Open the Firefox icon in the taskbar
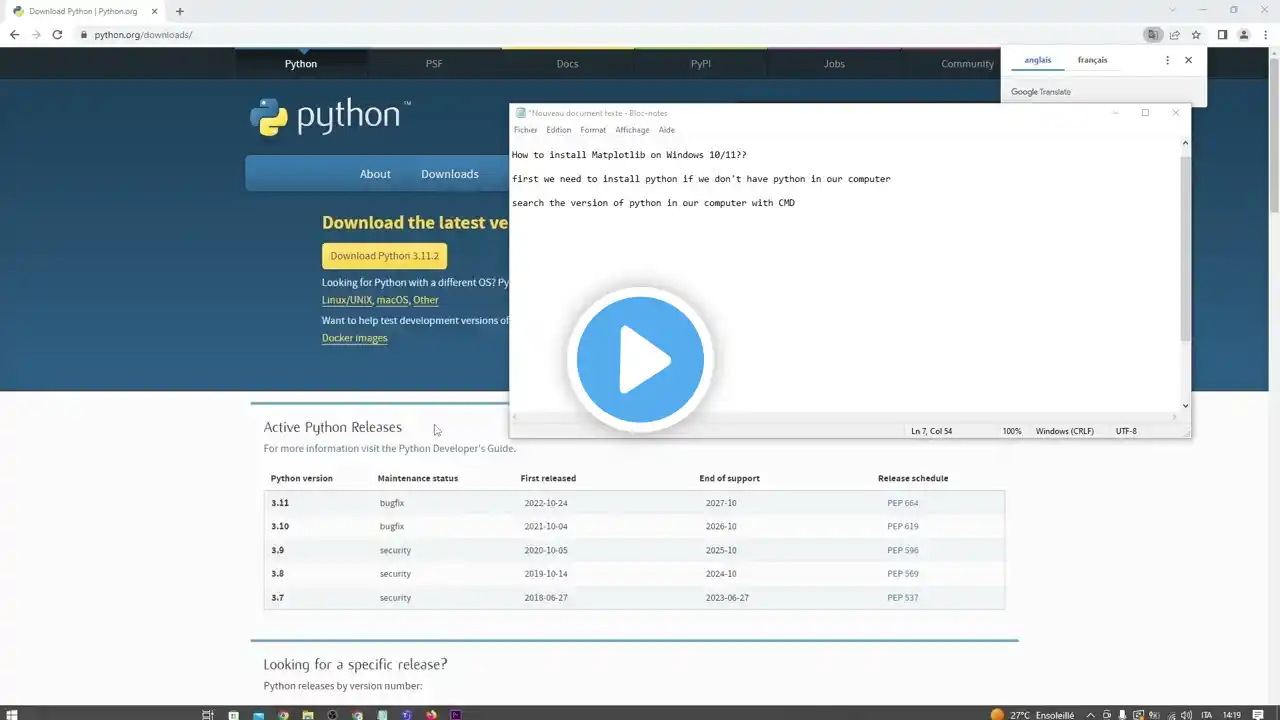 431,715
